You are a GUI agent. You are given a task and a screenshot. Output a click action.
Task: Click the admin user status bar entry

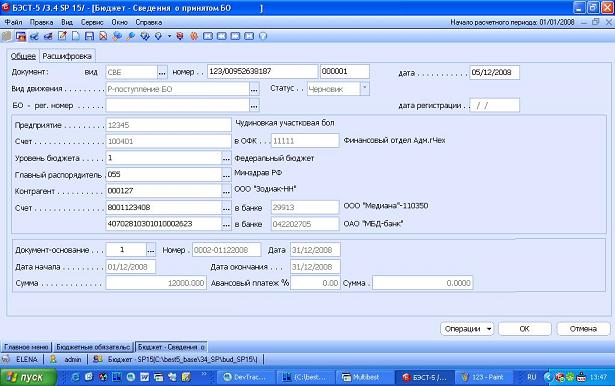tap(72, 359)
